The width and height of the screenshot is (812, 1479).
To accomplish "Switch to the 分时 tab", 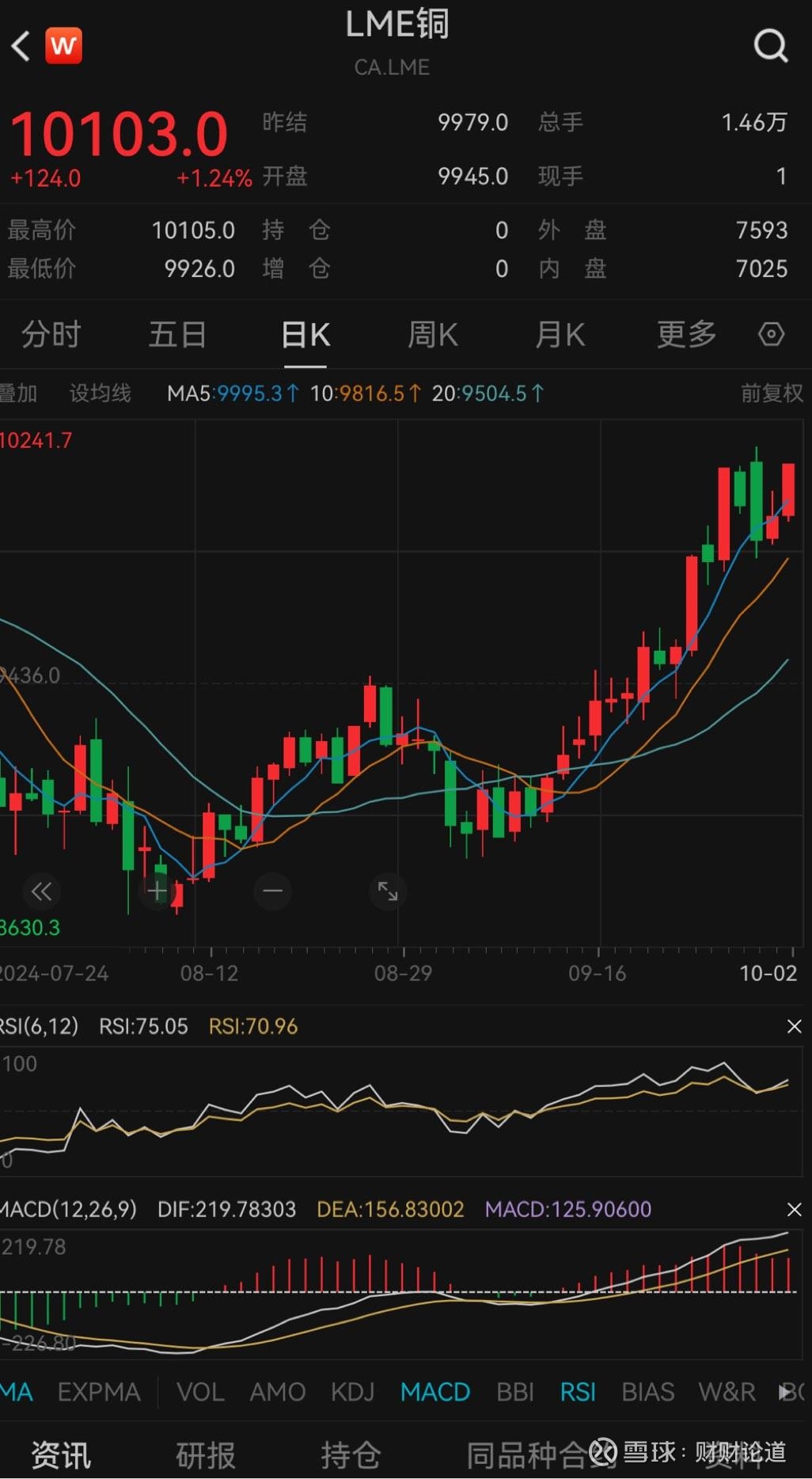I will [x=51, y=335].
